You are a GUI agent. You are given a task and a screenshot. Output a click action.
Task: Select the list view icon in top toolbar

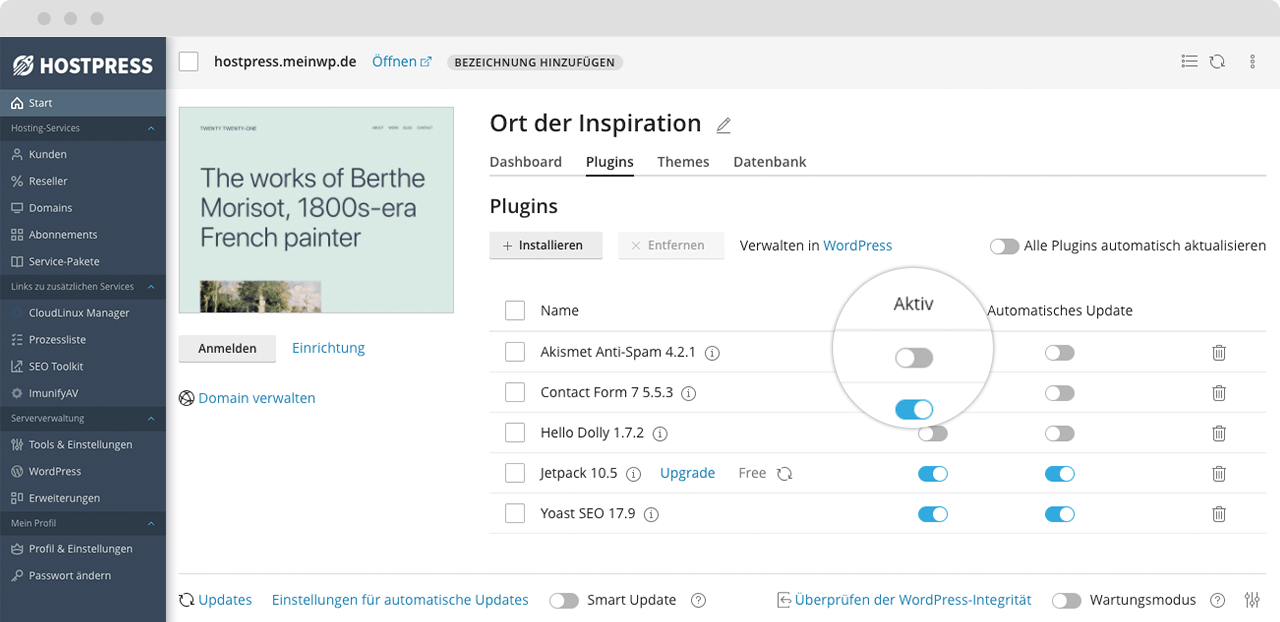coord(1189,61)
